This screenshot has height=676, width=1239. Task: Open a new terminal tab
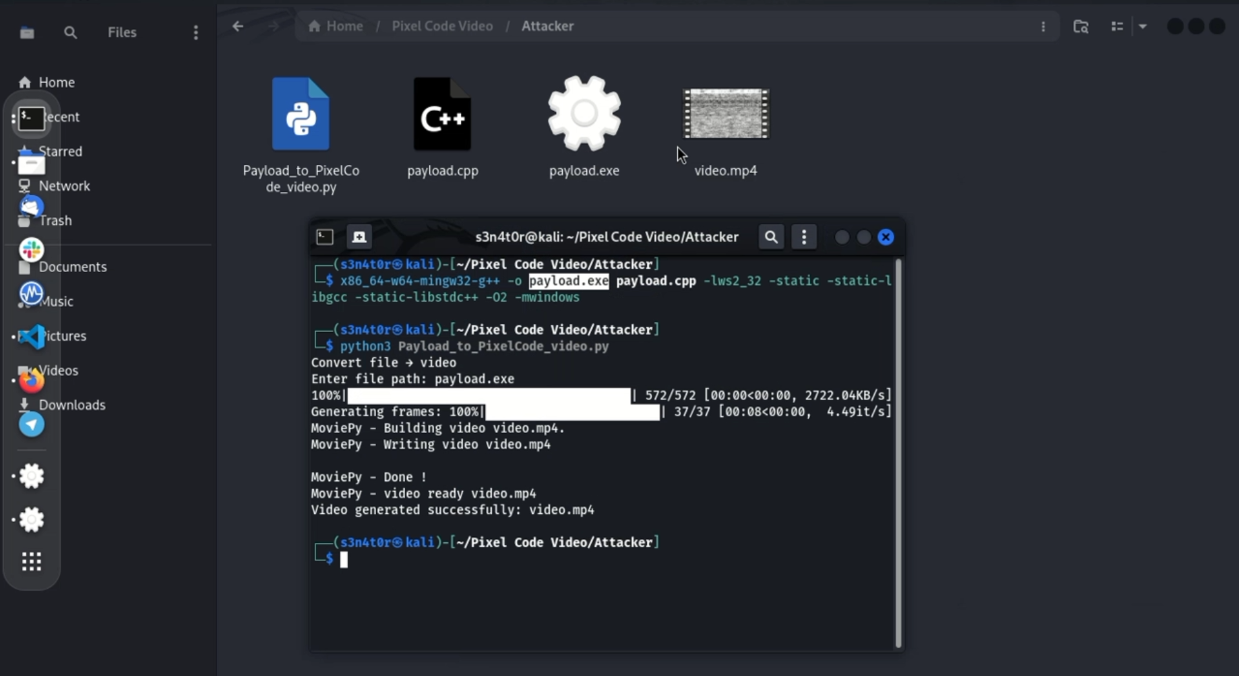pos(359,237)
